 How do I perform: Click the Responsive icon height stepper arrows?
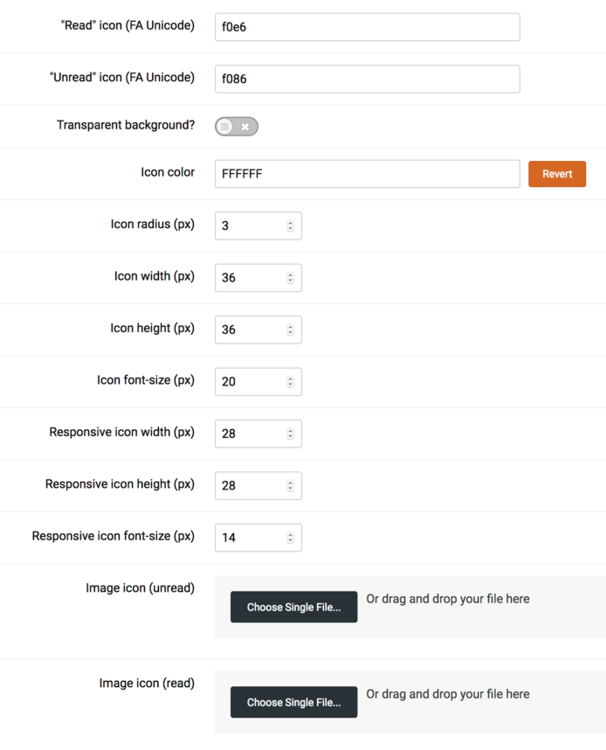coord(290,486)
